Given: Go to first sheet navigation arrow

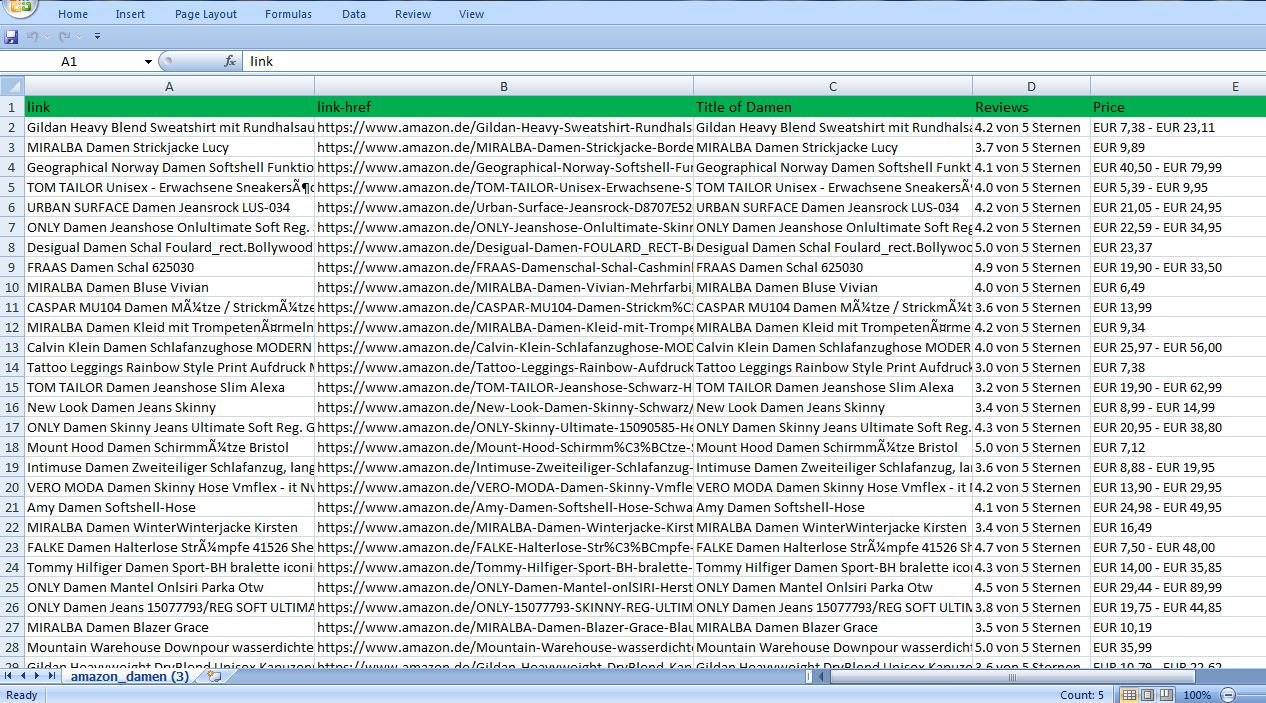Looking at the screenshot, I should [9, 676].
